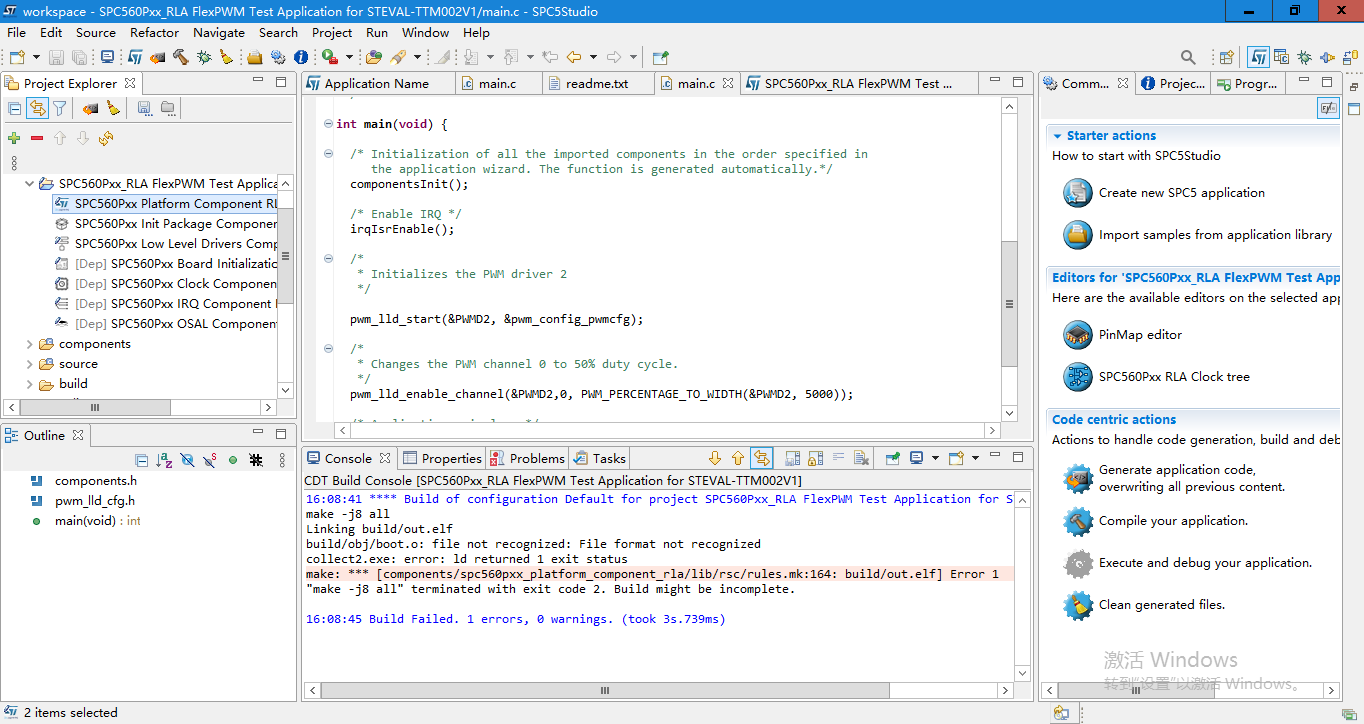The height and width of the screenshot is (724, 1364).
Task: Toggle Link with Editor in Project Explorer
Action: coord(38,108)
